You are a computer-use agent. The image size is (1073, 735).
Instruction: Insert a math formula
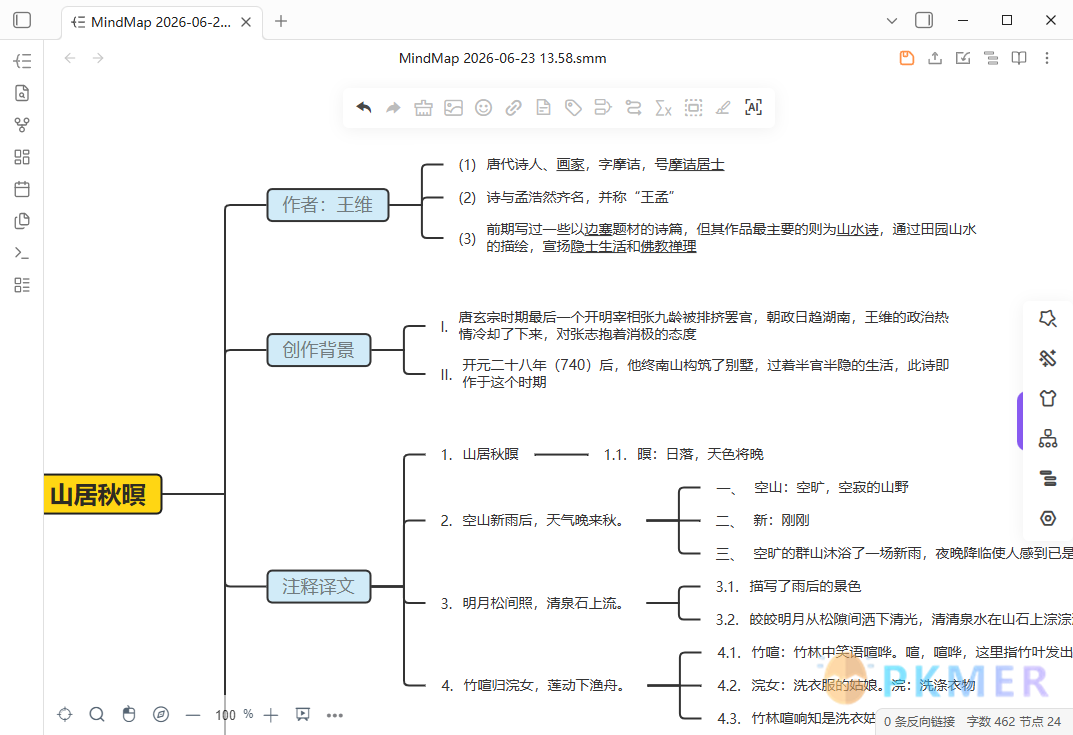click(664, 107)
